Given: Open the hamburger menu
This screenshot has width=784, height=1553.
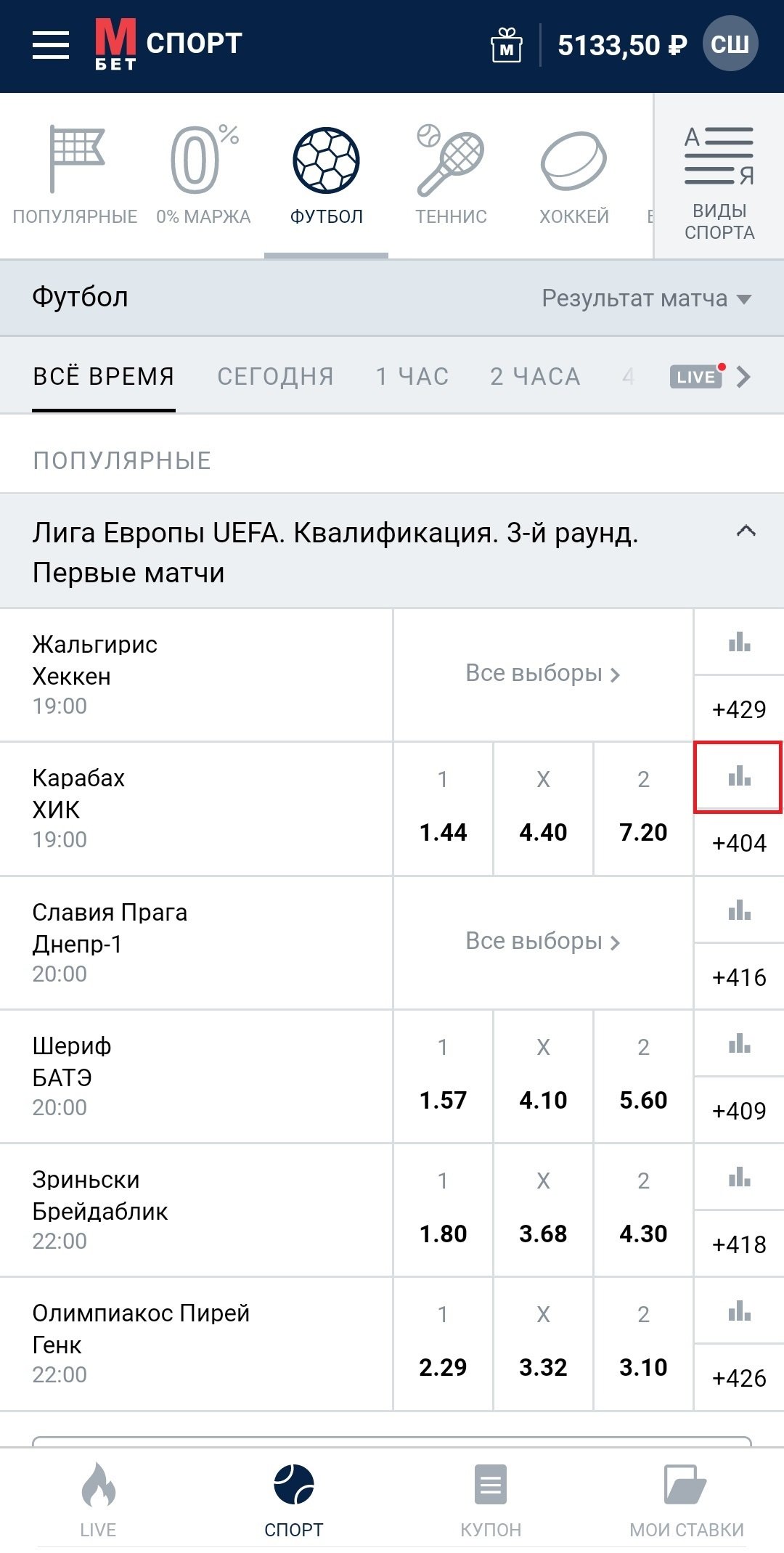Looking at the screenshot, I should [51, 45].
